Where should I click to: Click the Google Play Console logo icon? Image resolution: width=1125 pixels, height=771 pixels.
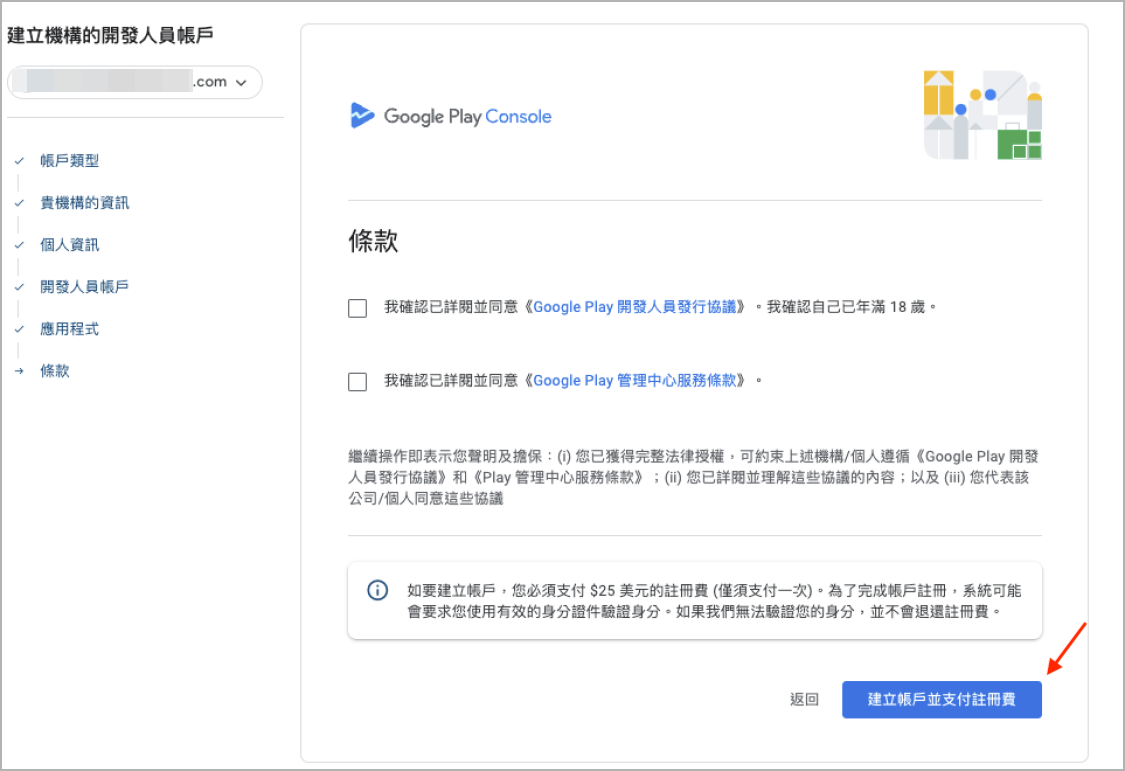pyautogui.click(x=362, y=115)
